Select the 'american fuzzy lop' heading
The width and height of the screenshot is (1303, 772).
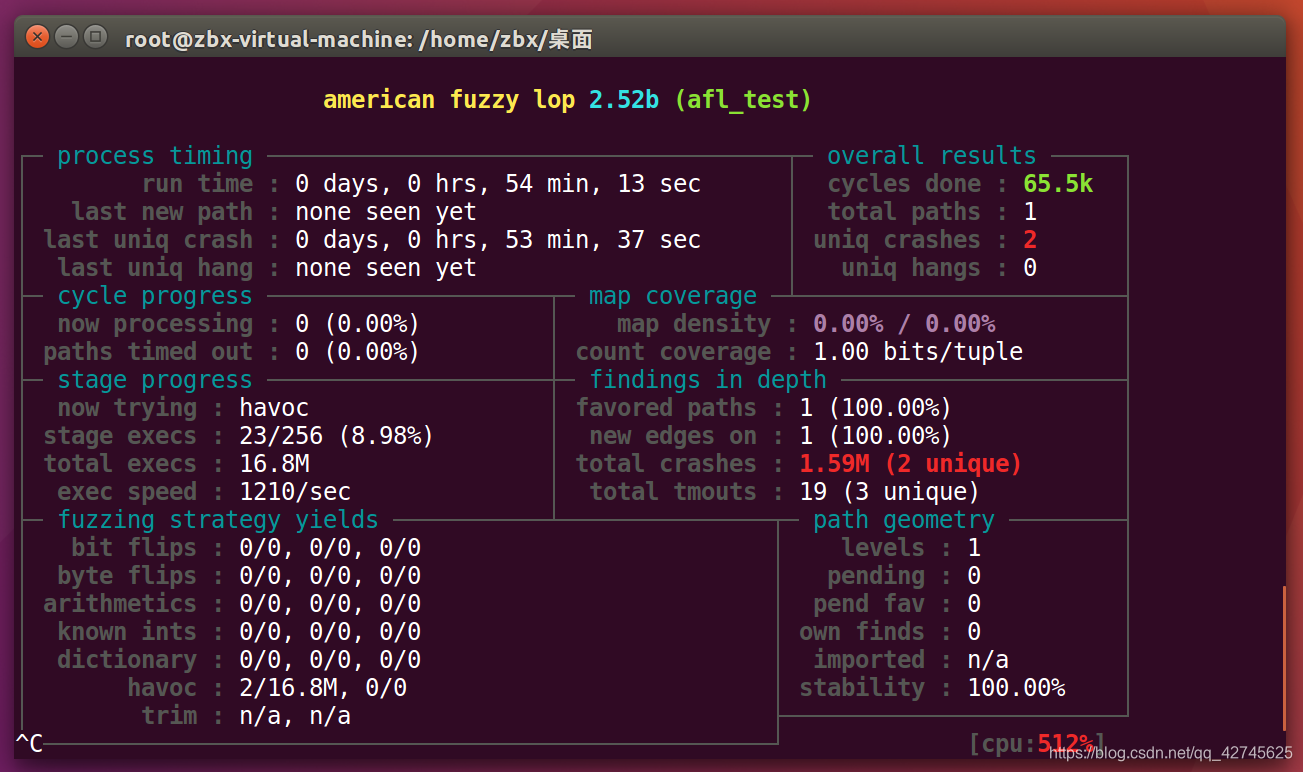click(449, 100)
